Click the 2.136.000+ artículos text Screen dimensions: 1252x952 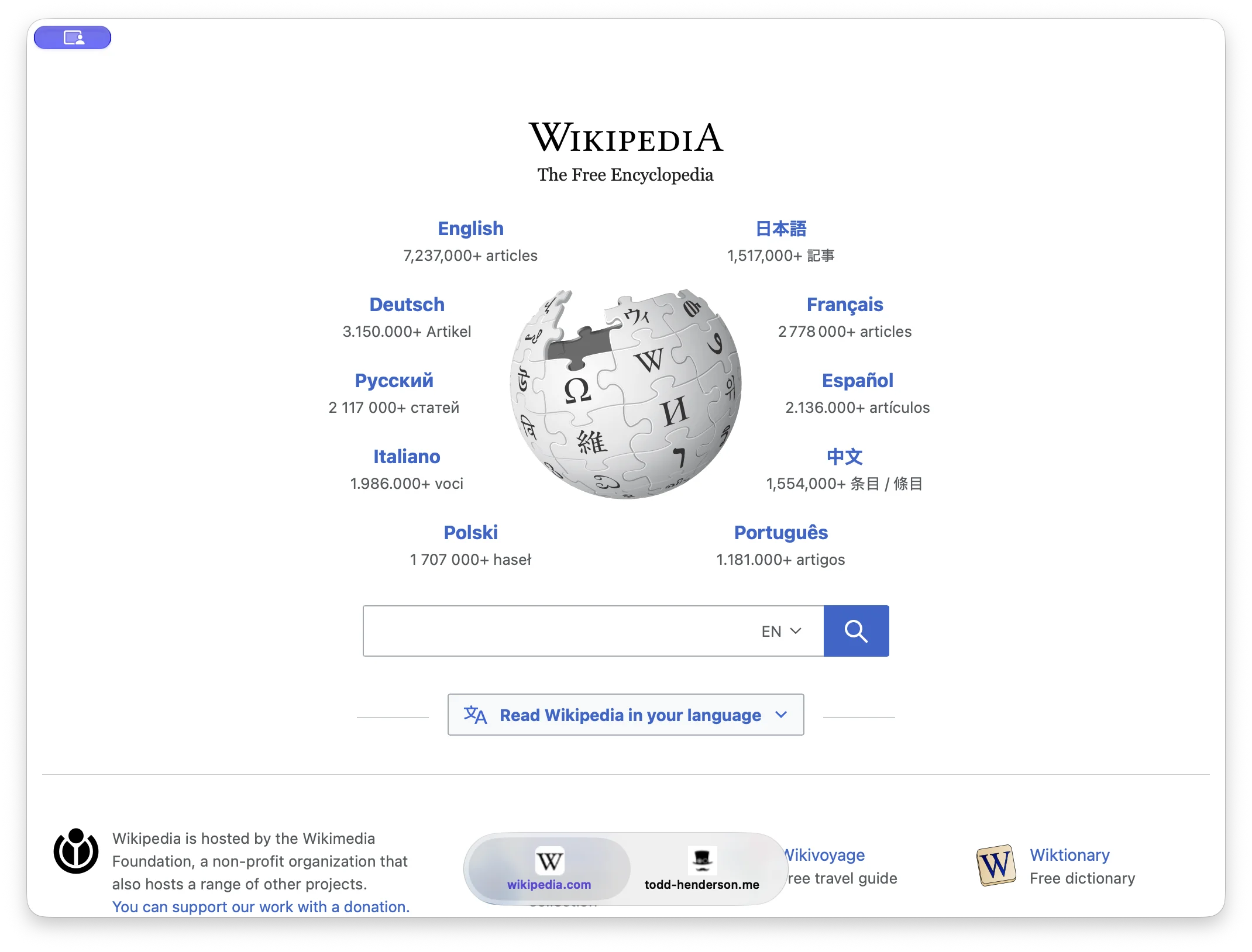(857, 408)
